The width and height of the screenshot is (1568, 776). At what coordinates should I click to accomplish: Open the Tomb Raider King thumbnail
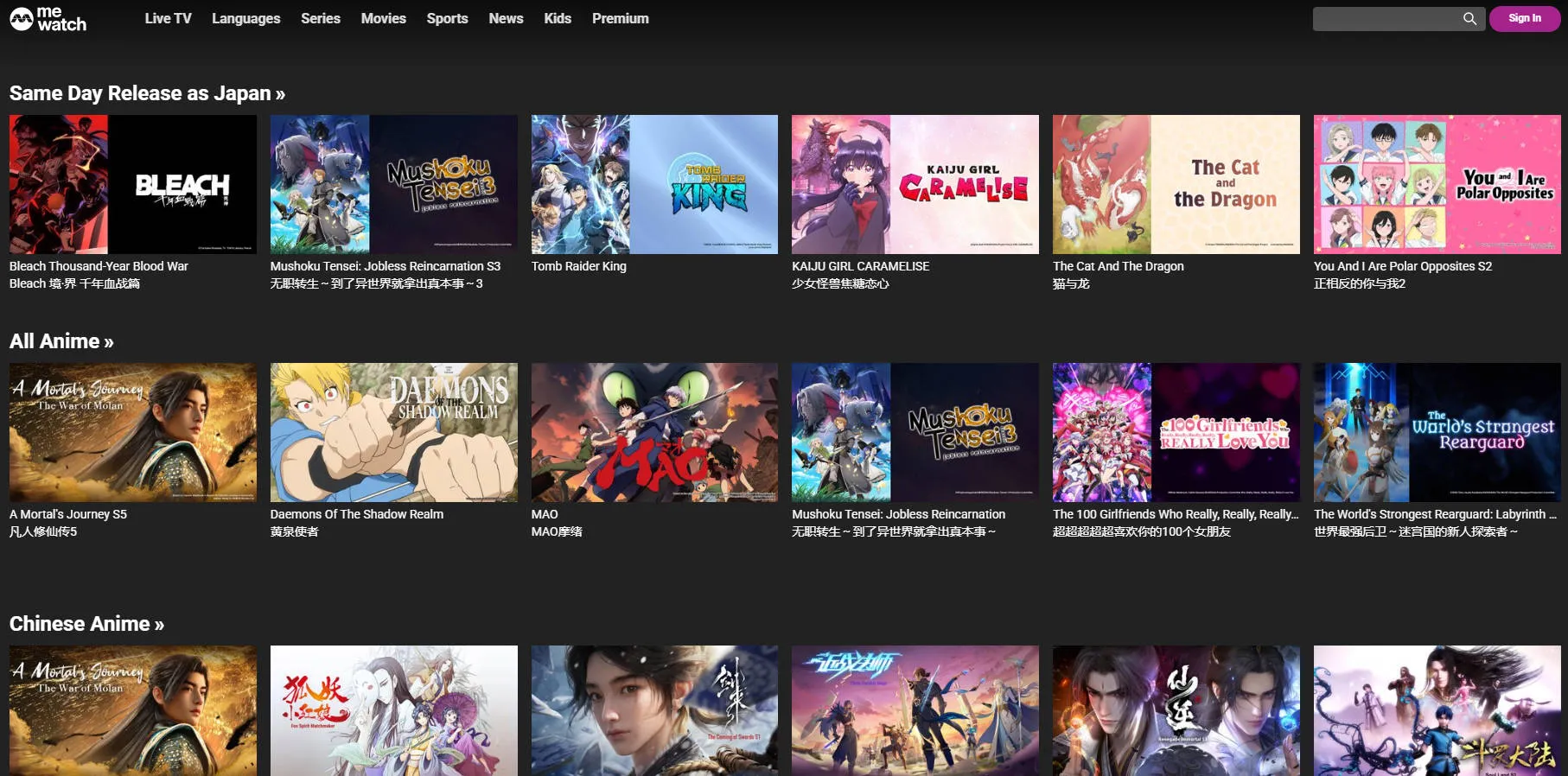pos(654,184)
